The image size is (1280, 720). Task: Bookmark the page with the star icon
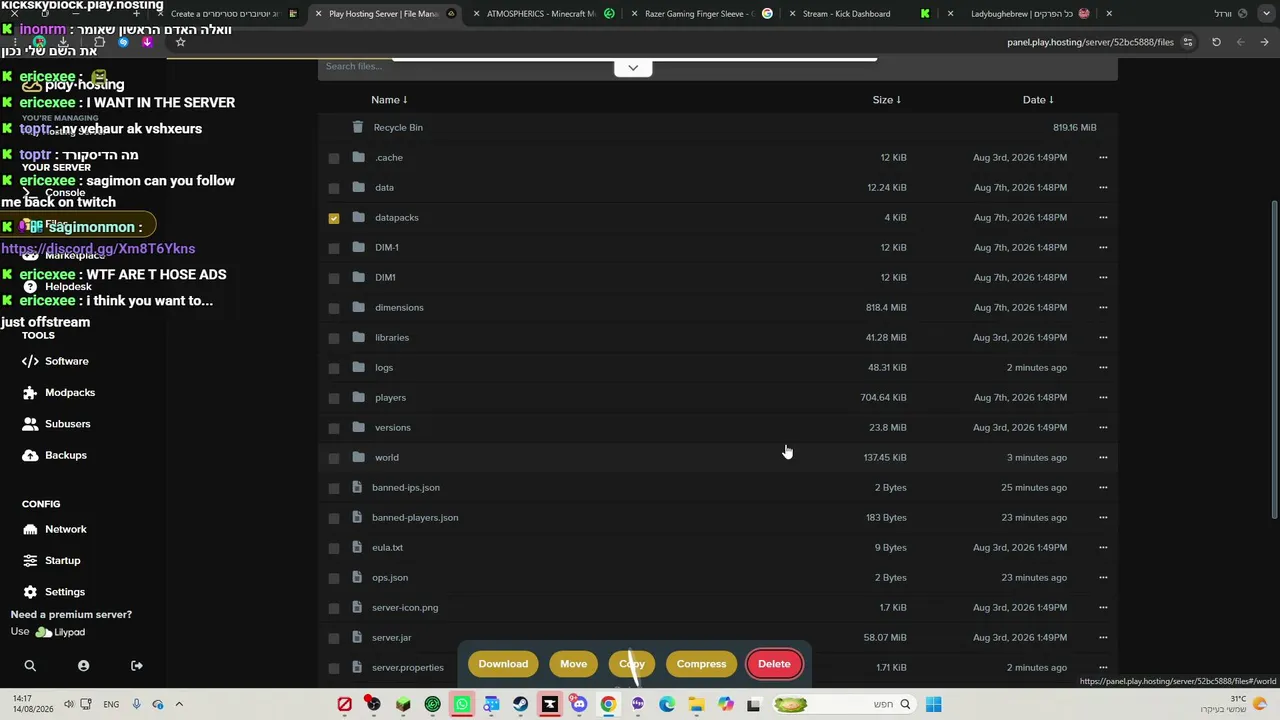(180, 42)
